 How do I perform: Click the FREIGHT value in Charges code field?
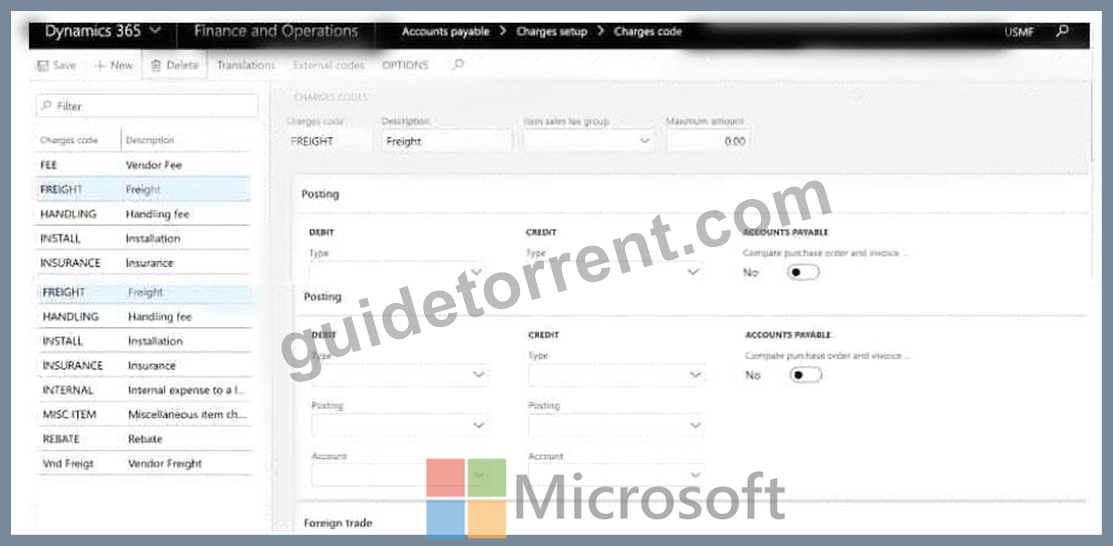(312, 141)
